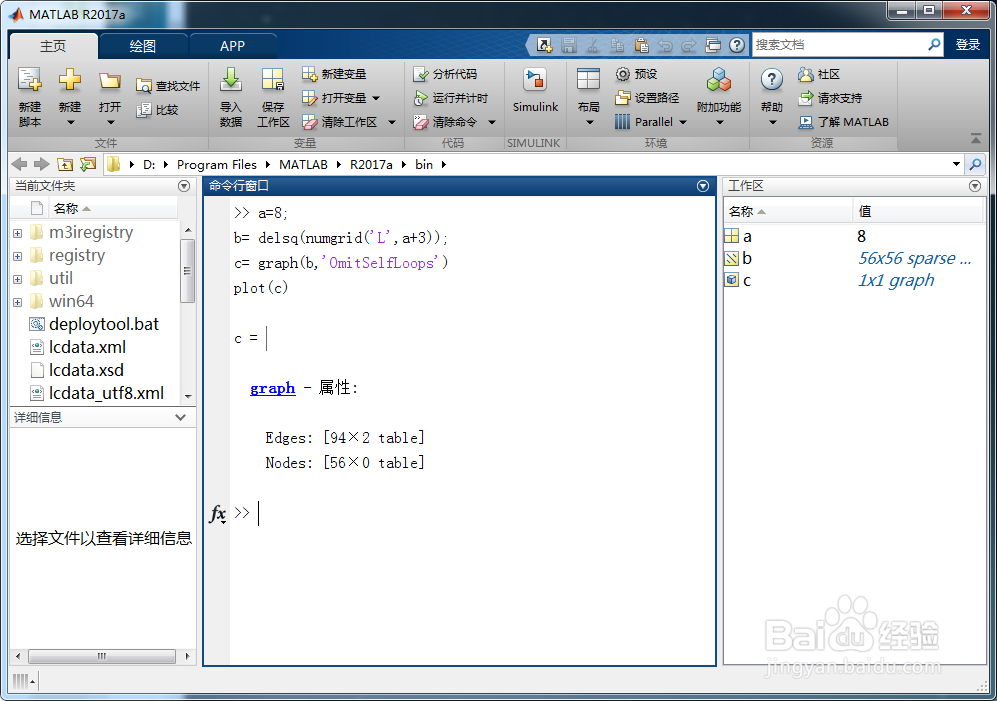The image size is (997, 701).
Task: Select deploytool.bat in current folder
Action: pyautogui.click(x=95, y=324)
